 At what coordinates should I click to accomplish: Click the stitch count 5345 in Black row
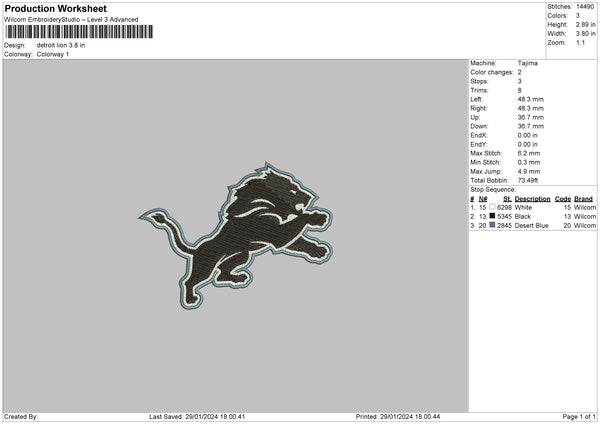pos(504,217)
